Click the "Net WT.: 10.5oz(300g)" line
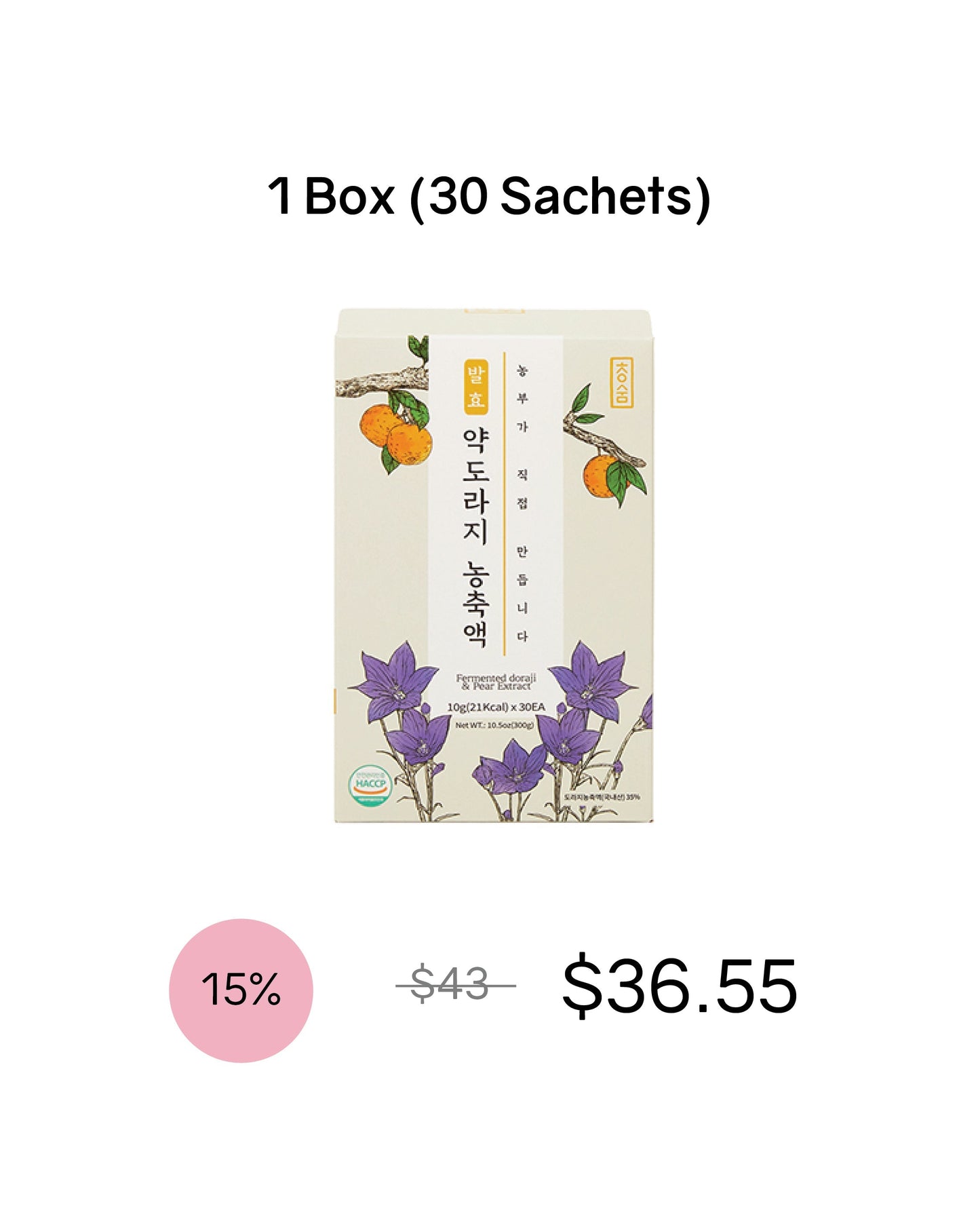980x1225 pixels. [494, 724]
